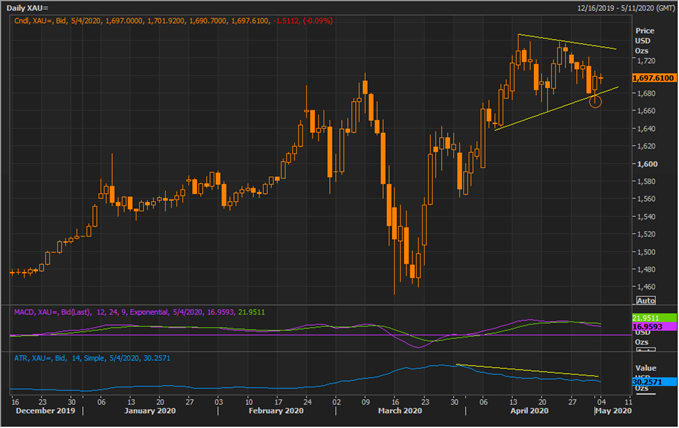Click the 03 date tick in February
The image size is (679, 428).
tap(219, 402)
